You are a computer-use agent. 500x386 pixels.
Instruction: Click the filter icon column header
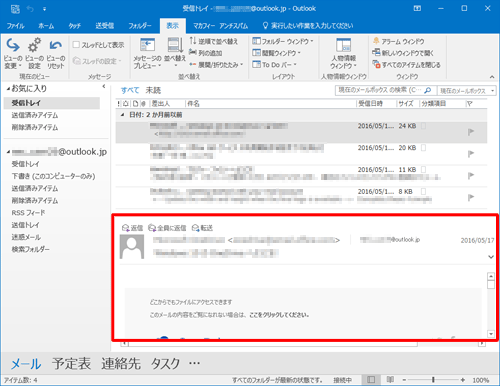[470, 104]
